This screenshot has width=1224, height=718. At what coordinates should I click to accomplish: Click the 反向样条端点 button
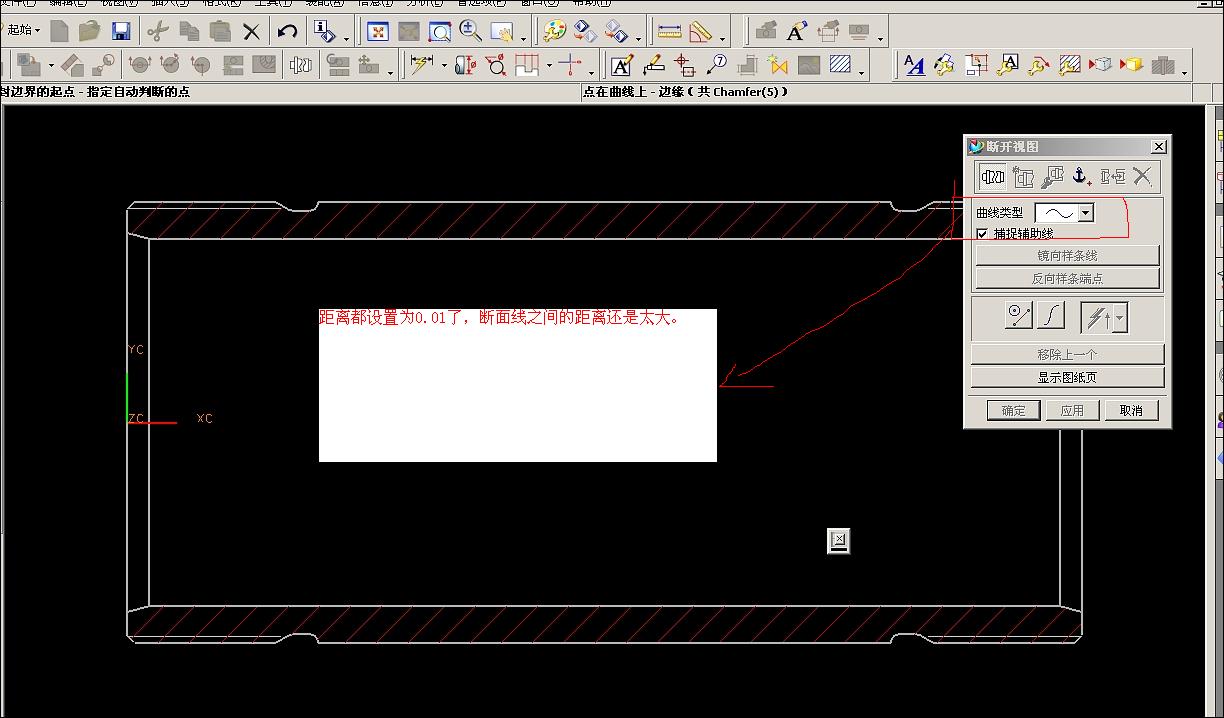tap(1067, 279)
